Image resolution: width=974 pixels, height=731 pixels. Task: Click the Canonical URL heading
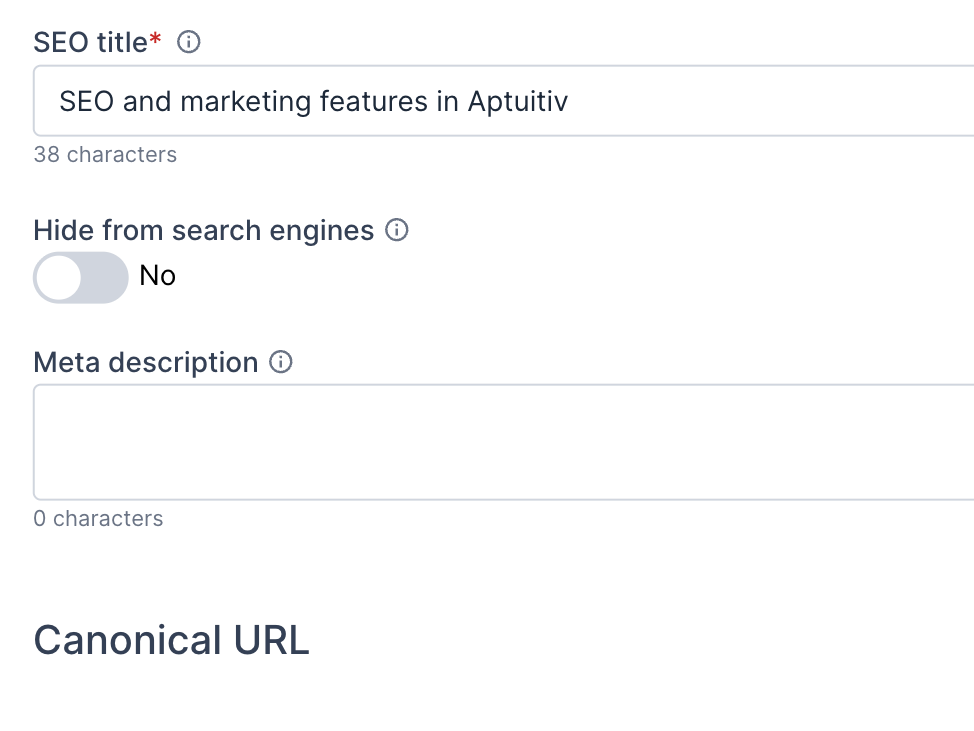coord(171,639)
